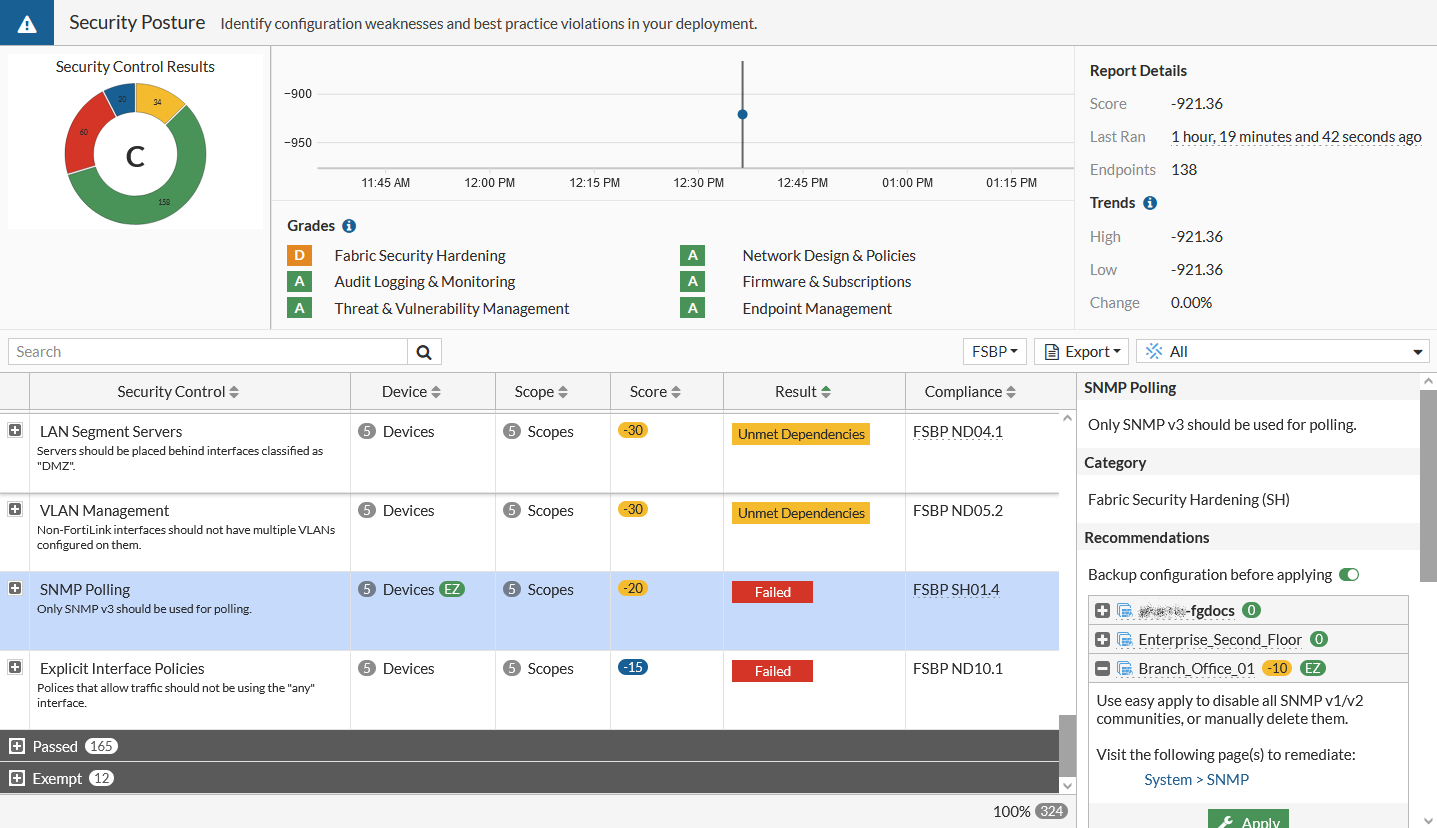The height and width of the screenshot is (828, 1437).
Task: Open the System > SNMP remediation link
Action: click(x=1196, y=779)
